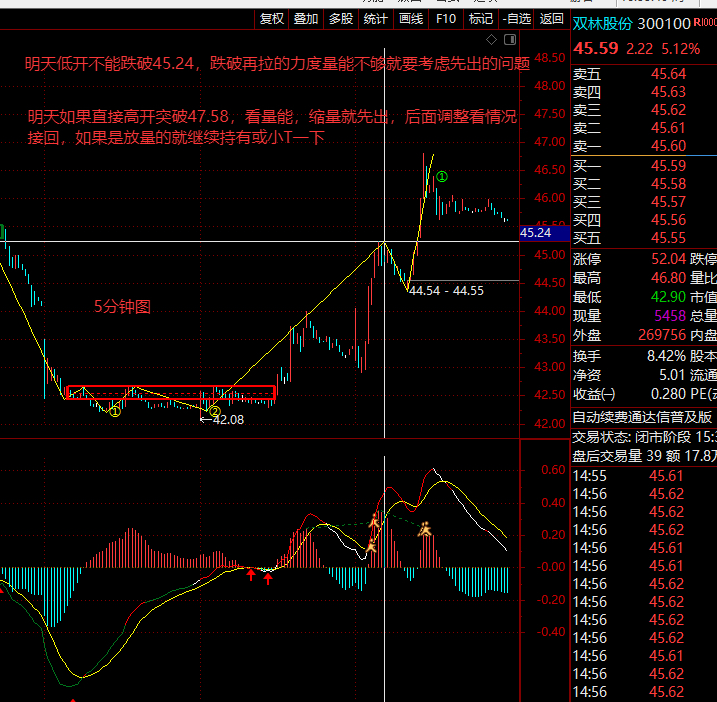Image resolution: width=717 pixels, height=702 pixels.
Task: Click the 卖五 price 45.64
Action: tap(669, 74)
